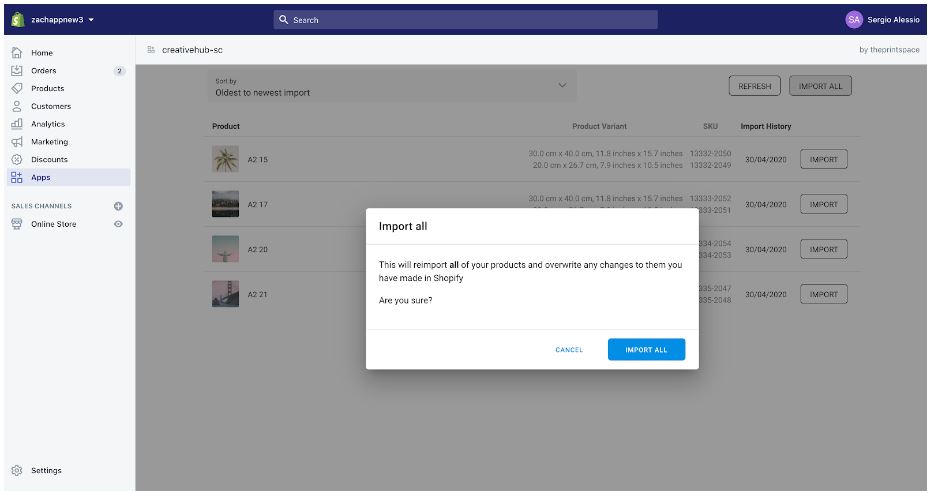Click the Online Store shop icon

tap(17, 224)
